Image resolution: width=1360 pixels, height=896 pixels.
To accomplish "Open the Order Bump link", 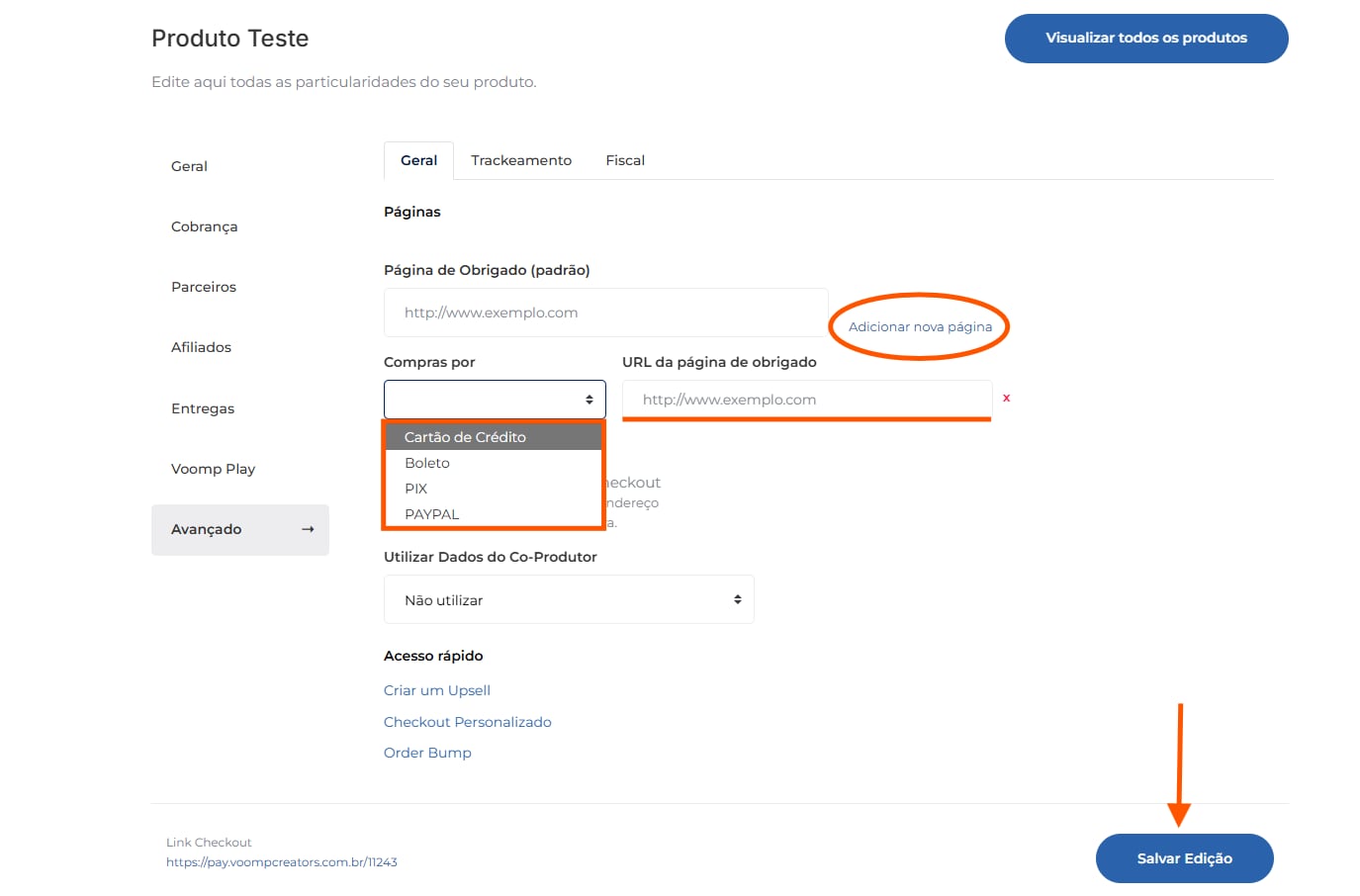I will click(x=427, y=753).
